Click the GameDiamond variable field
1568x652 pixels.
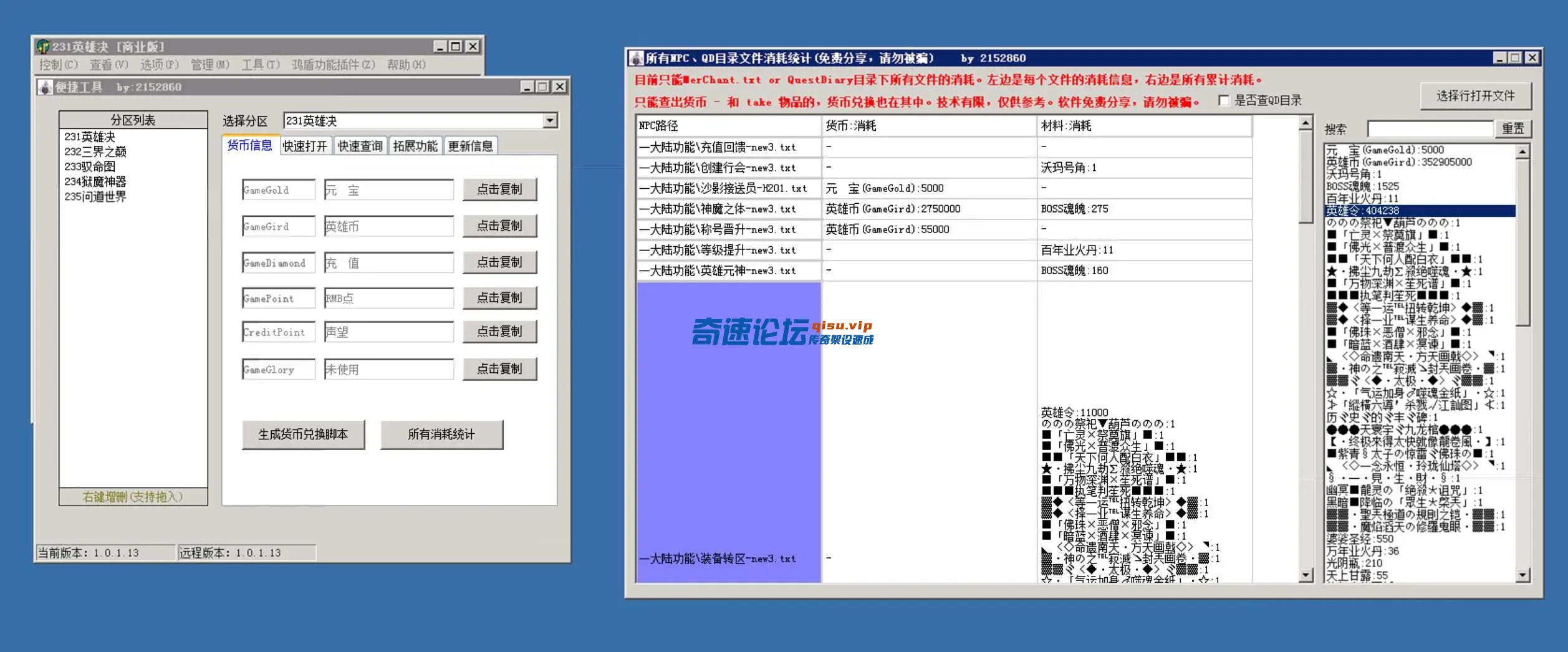tap(279, 262)
